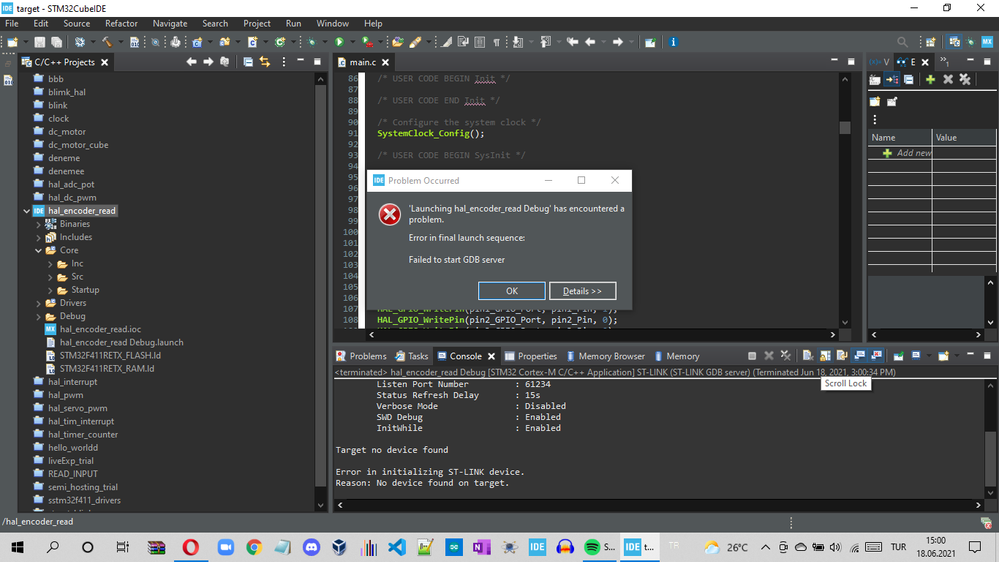Toggle Pin Console icon
This screenshot has height=562, width=999.
coord(898,356)
